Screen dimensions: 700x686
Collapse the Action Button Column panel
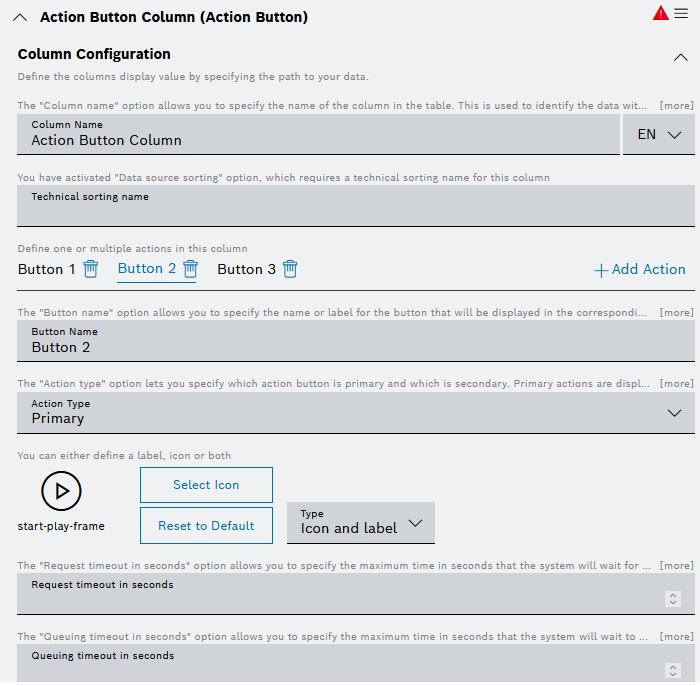(19, 17)
